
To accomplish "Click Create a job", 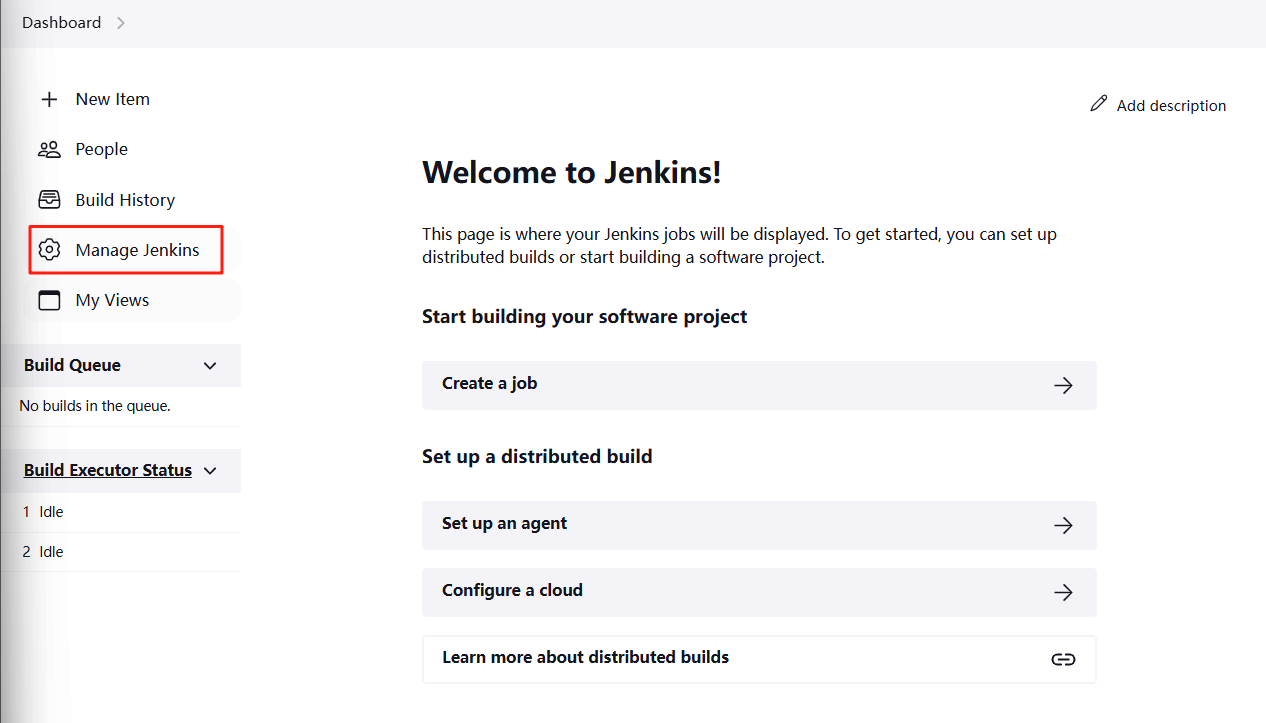I will (x=759, y=385).
